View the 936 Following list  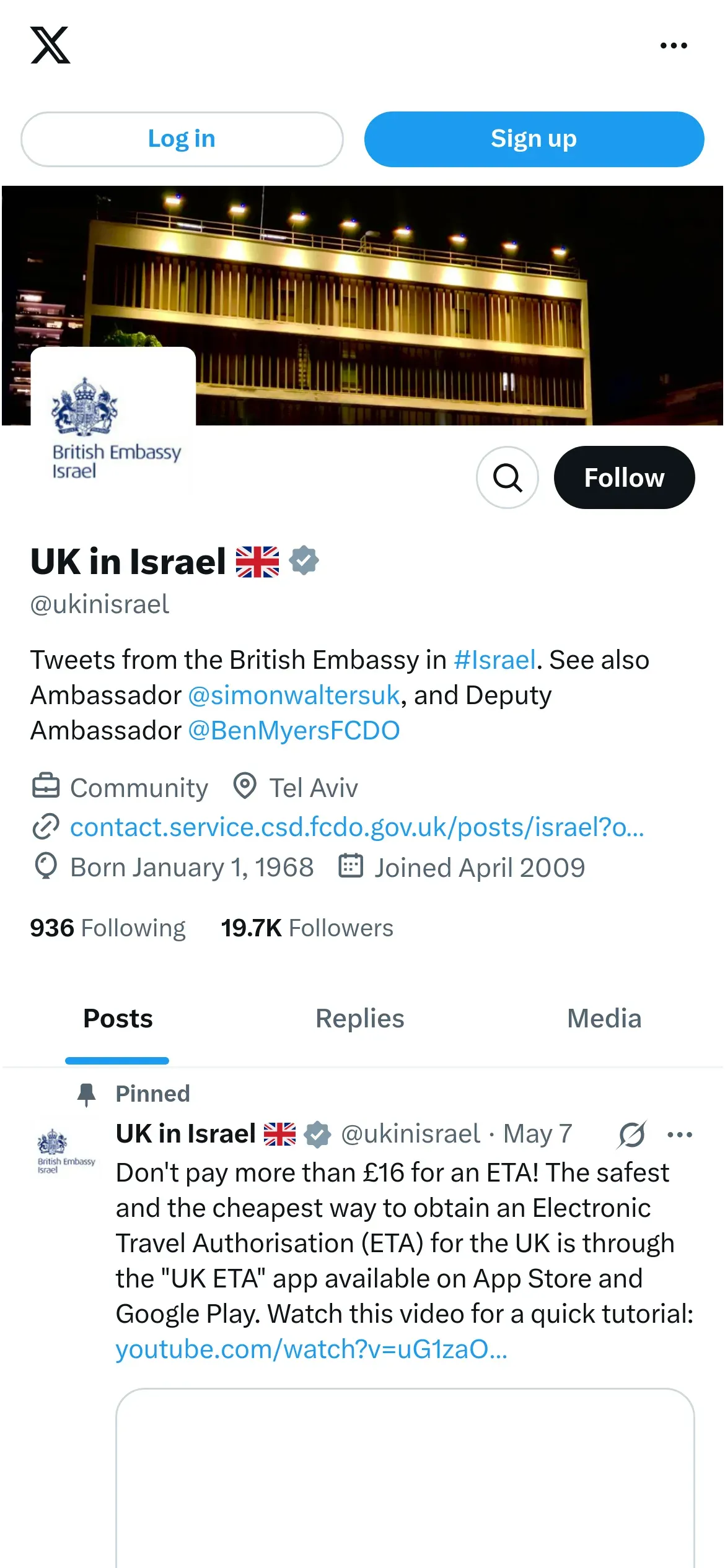click(x=108, y=928)
